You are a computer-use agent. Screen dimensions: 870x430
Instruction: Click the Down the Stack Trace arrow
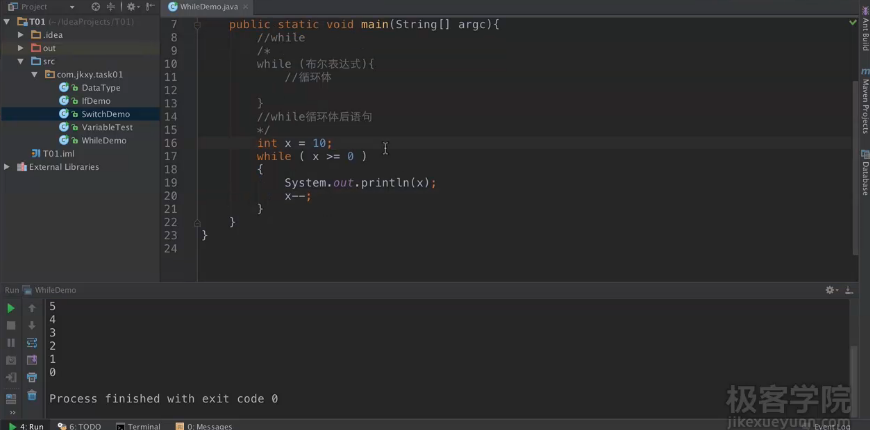point(32,325)
